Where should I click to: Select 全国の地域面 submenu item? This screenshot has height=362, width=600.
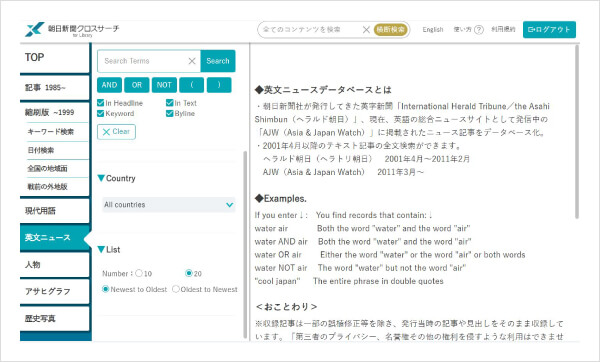point(47,168)
